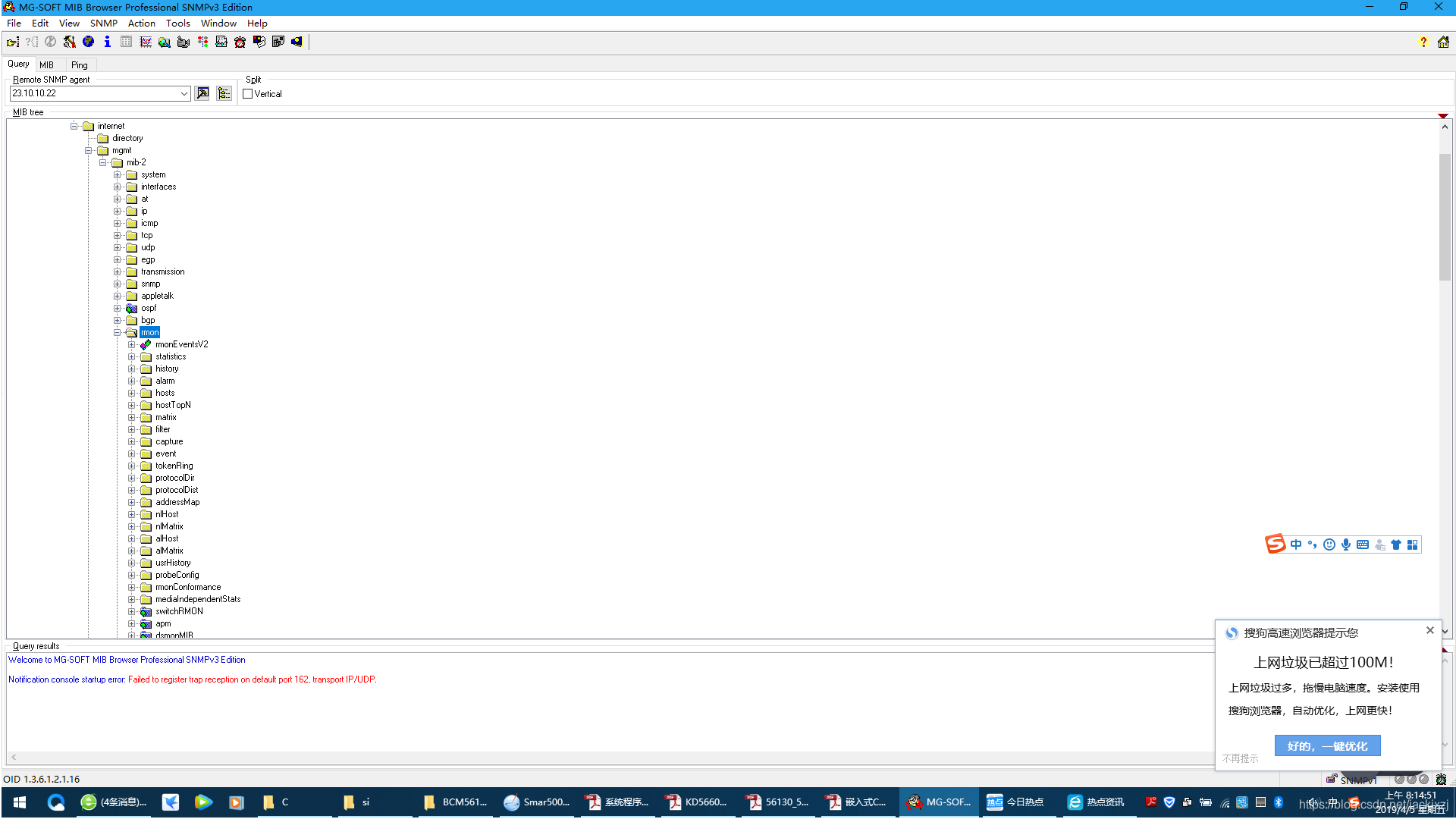
Task: Enable the Vertical split checkbox
Action: click(x=248, y=94)
